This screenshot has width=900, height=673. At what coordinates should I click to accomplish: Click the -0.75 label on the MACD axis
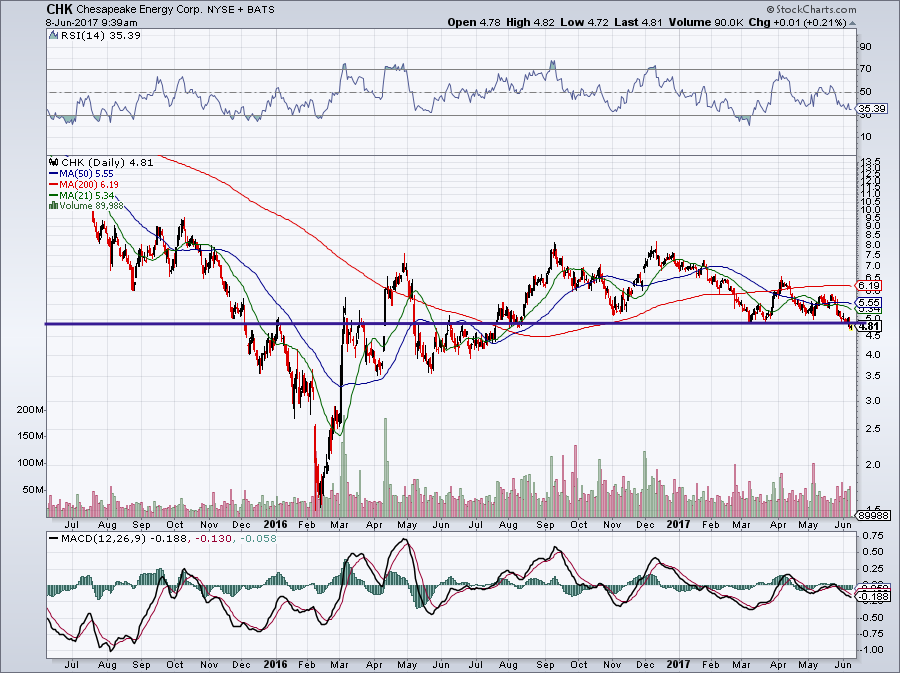871,633
